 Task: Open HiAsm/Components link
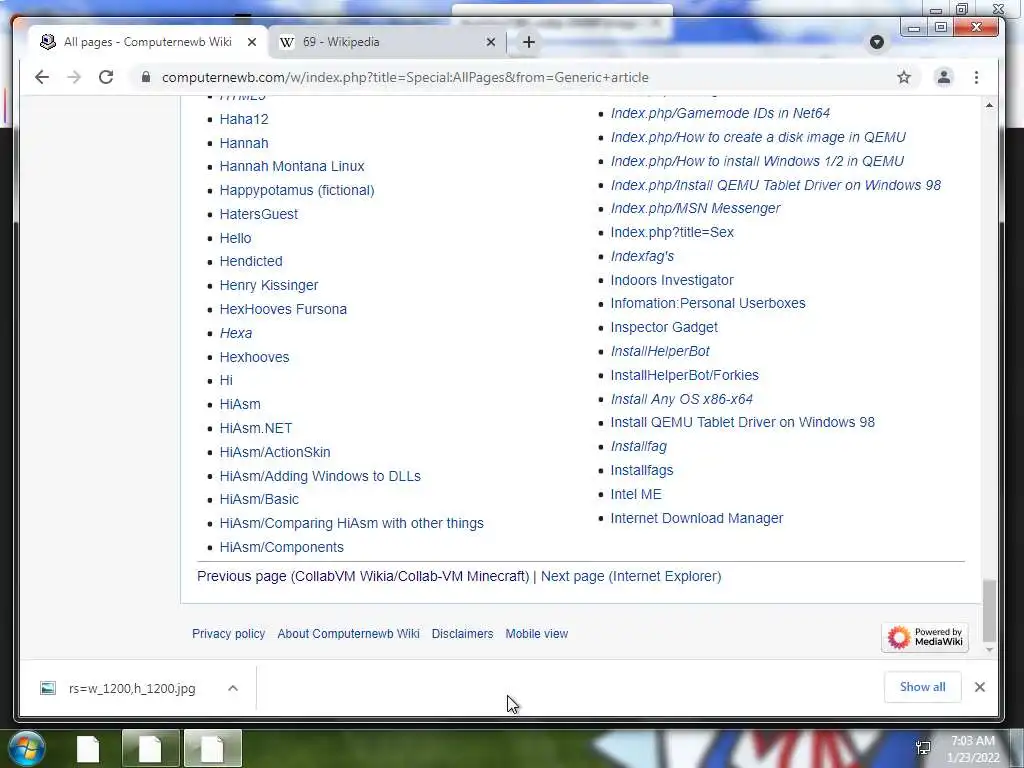coord(281,547)
